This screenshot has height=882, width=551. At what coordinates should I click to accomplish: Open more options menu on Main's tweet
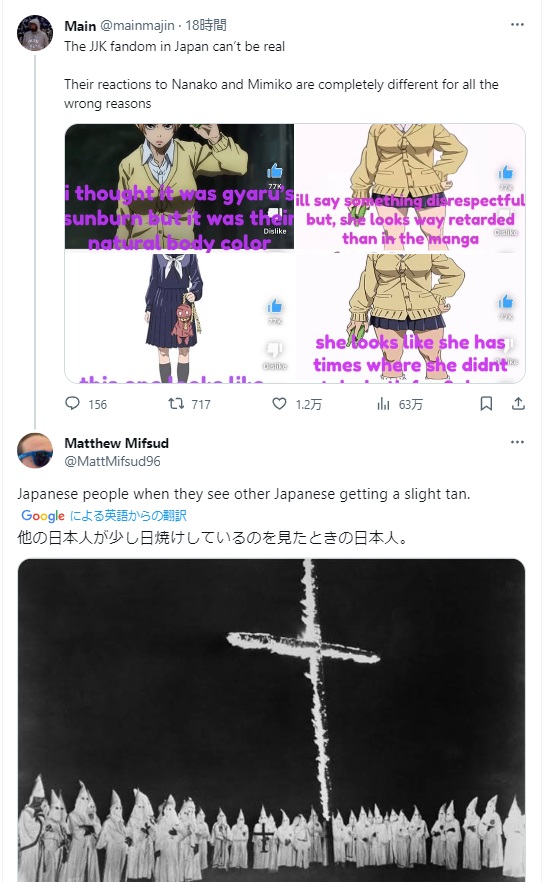tap(517, 25)
